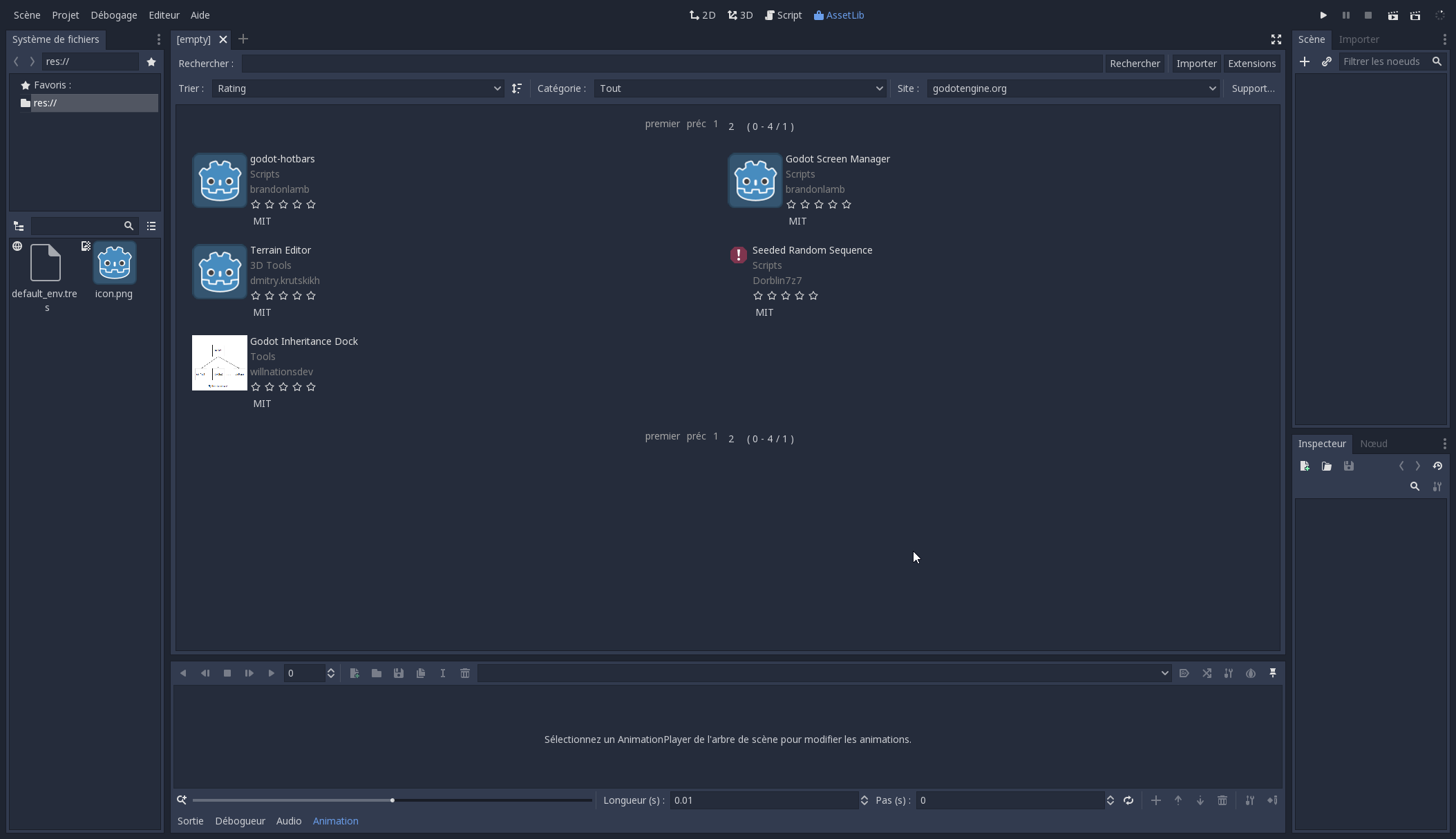Screen dimensions: 1456x839
Task: Click the Rechercher search button
Action: click(1135, 64)
